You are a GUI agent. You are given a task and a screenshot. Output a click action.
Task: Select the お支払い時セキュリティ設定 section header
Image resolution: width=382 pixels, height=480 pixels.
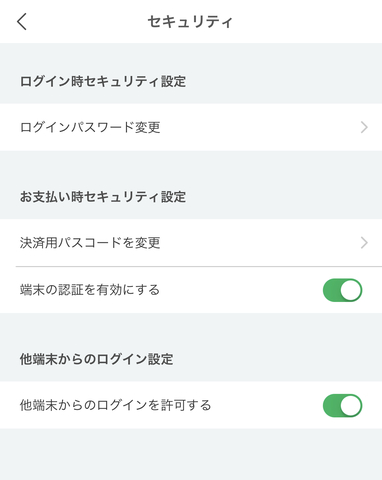pos(103,197)
